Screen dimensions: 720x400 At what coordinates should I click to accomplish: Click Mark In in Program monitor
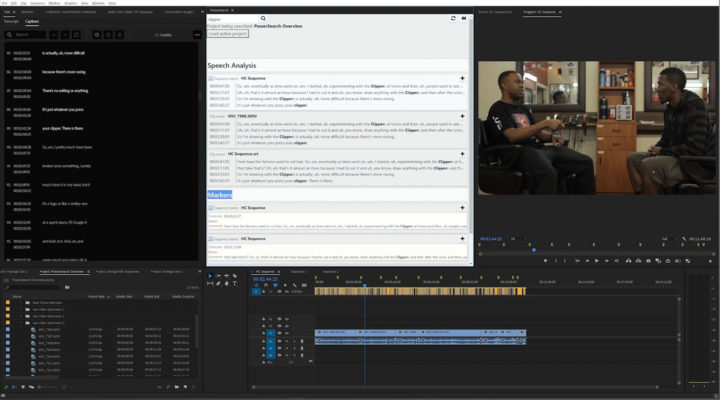[556, 261]
